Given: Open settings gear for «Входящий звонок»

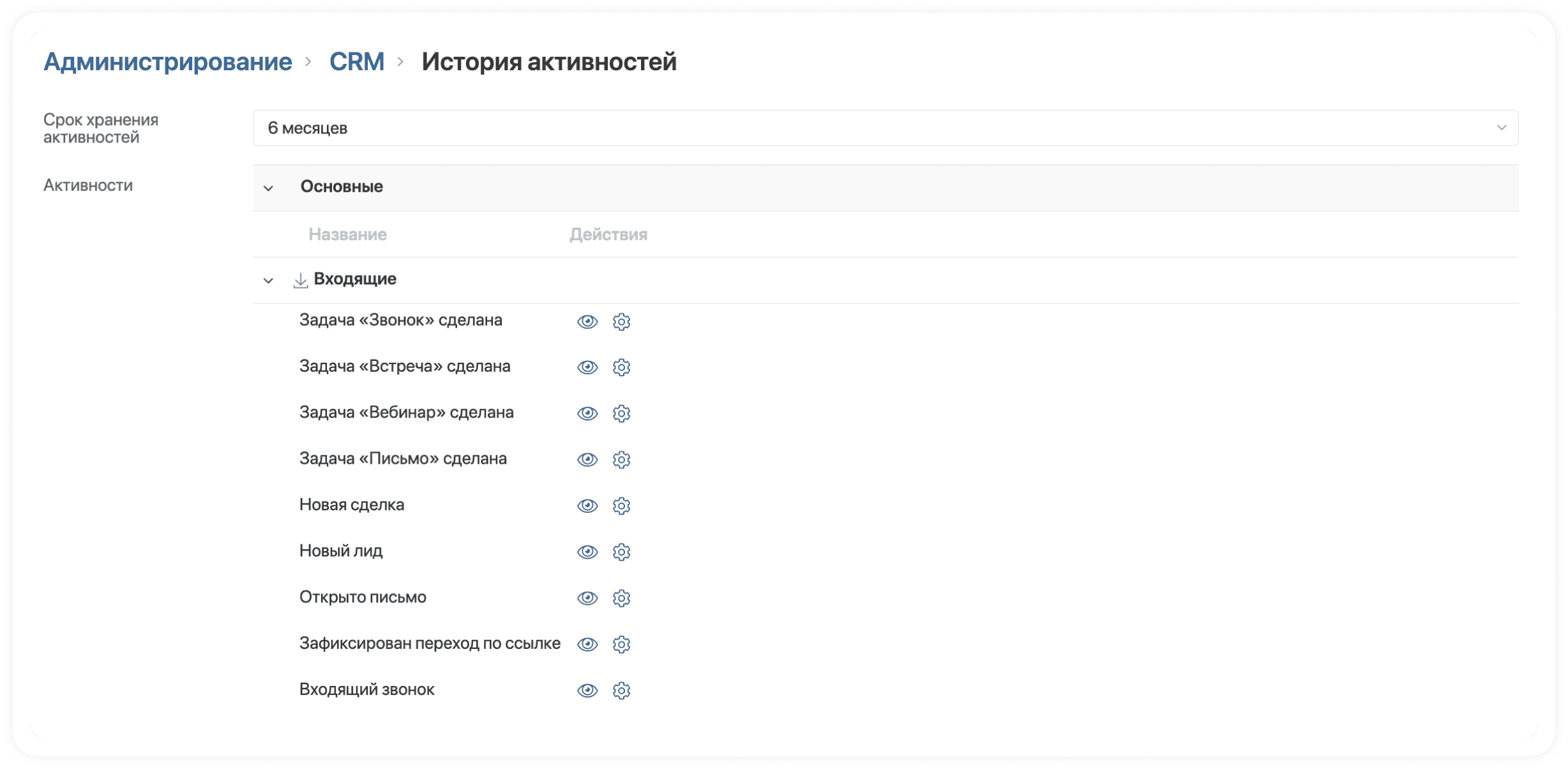Looking at the screenshot, I should 621,690.
